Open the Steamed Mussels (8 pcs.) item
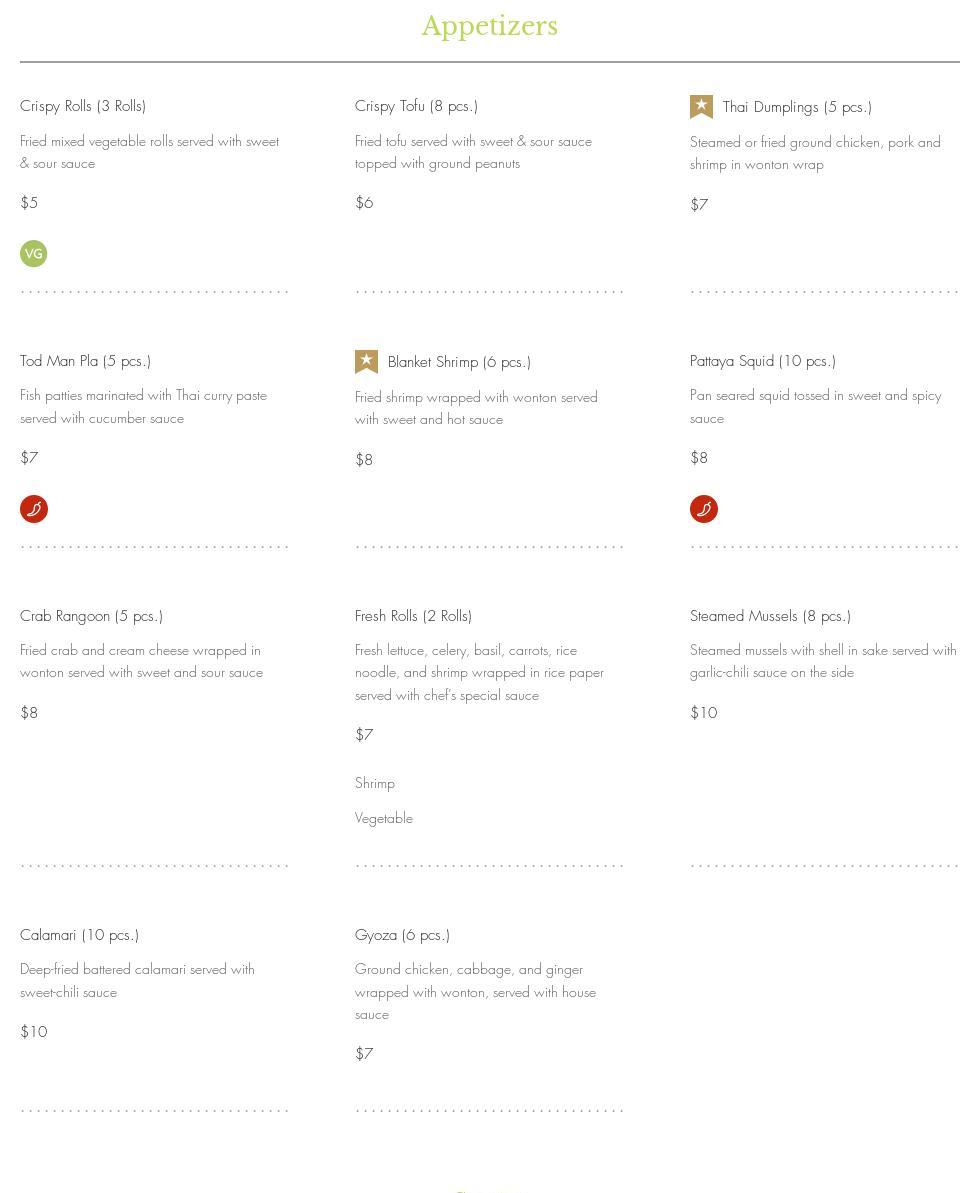This screenshot has height=1193, width=965. [x=770, y=616]
